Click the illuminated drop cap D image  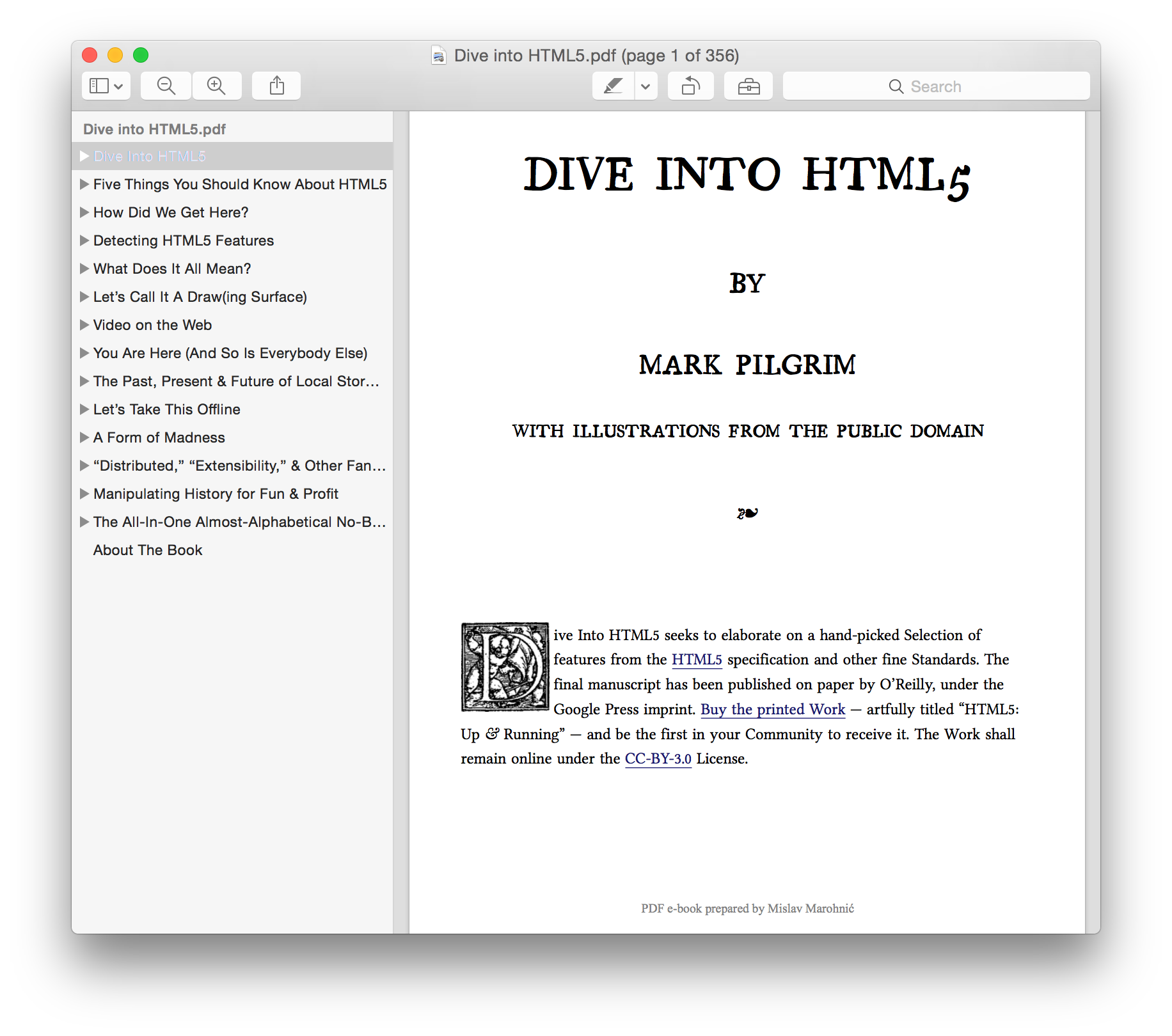click(x=505, y=667)
